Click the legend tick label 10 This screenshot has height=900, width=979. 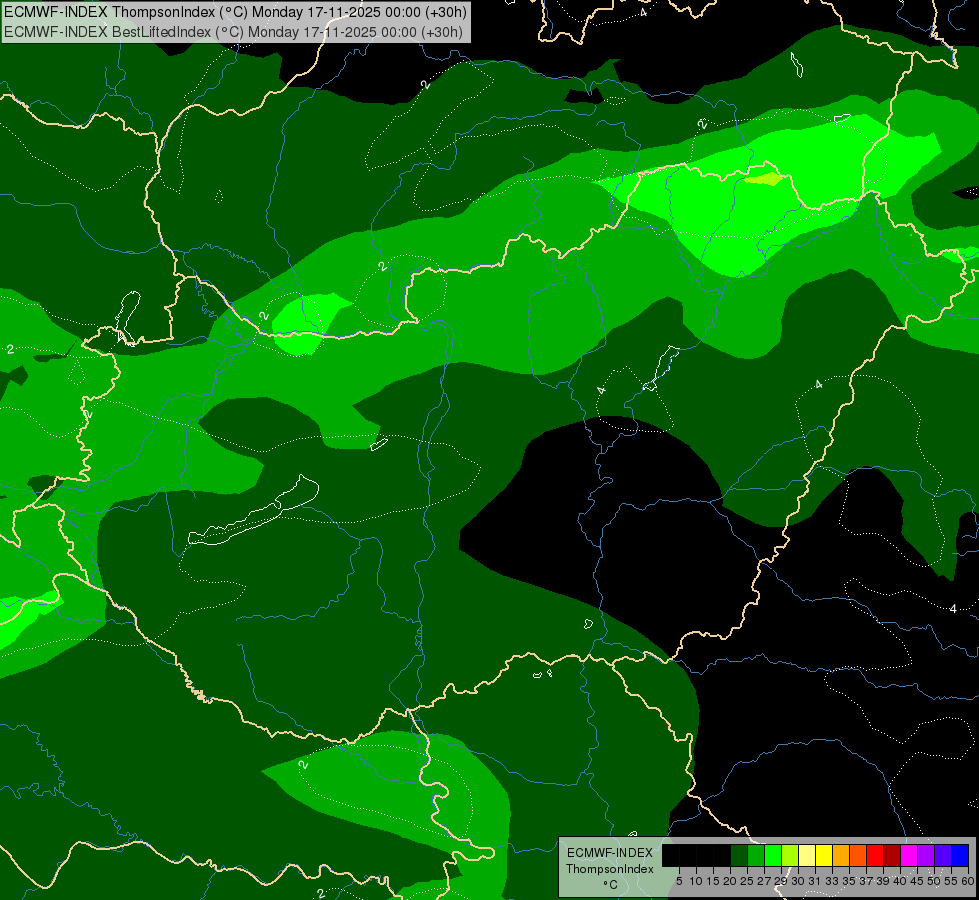tap(696, 881)
